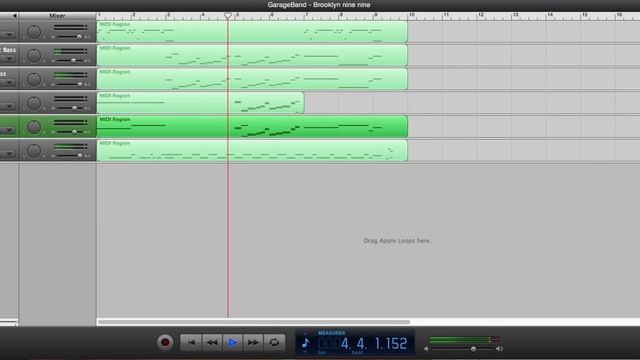Adjust the c Bass track volume slider

point(73,60)
